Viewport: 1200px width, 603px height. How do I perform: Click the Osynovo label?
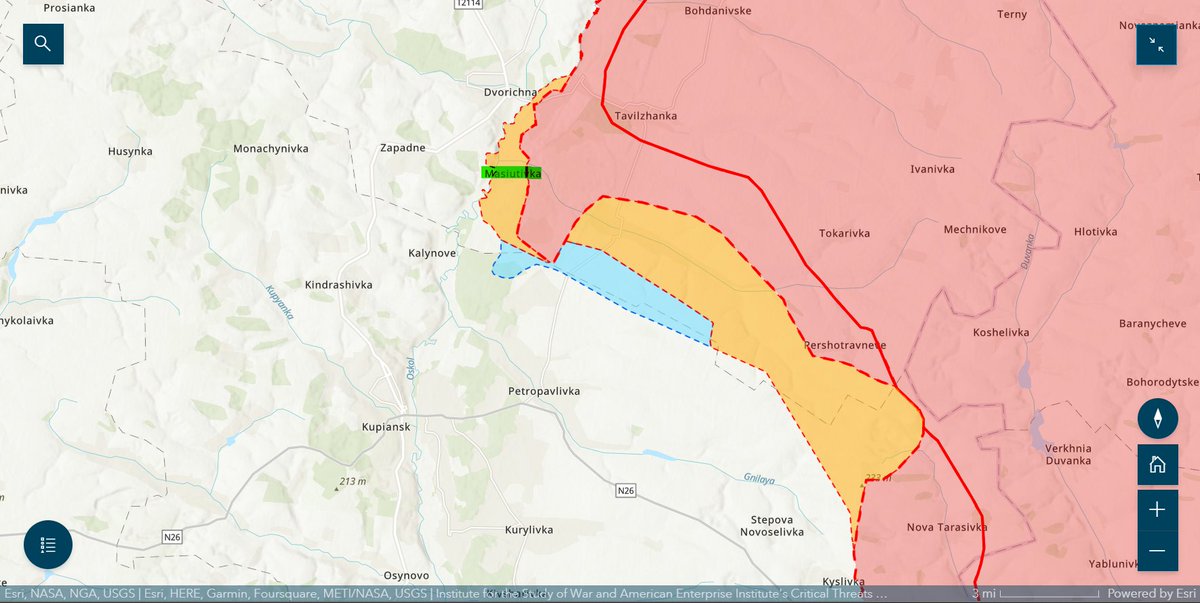point(406,576)
